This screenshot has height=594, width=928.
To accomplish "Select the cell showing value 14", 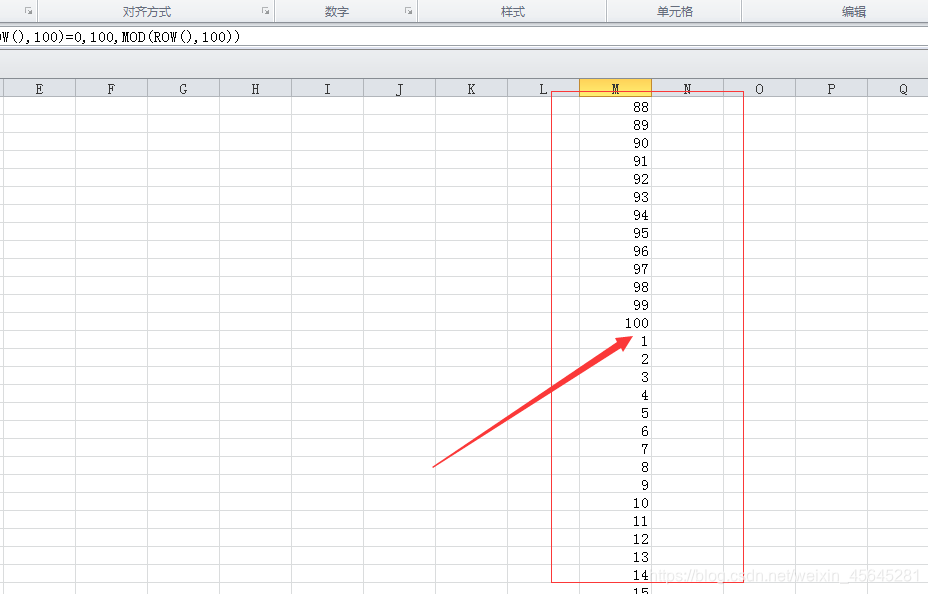I will pyautogui.click(x=616, y=574).
